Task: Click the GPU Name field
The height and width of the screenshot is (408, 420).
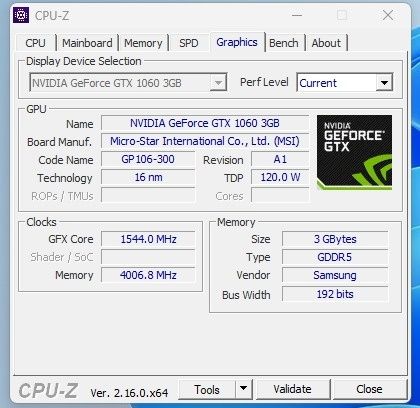Action: click(x=205, y=123)
